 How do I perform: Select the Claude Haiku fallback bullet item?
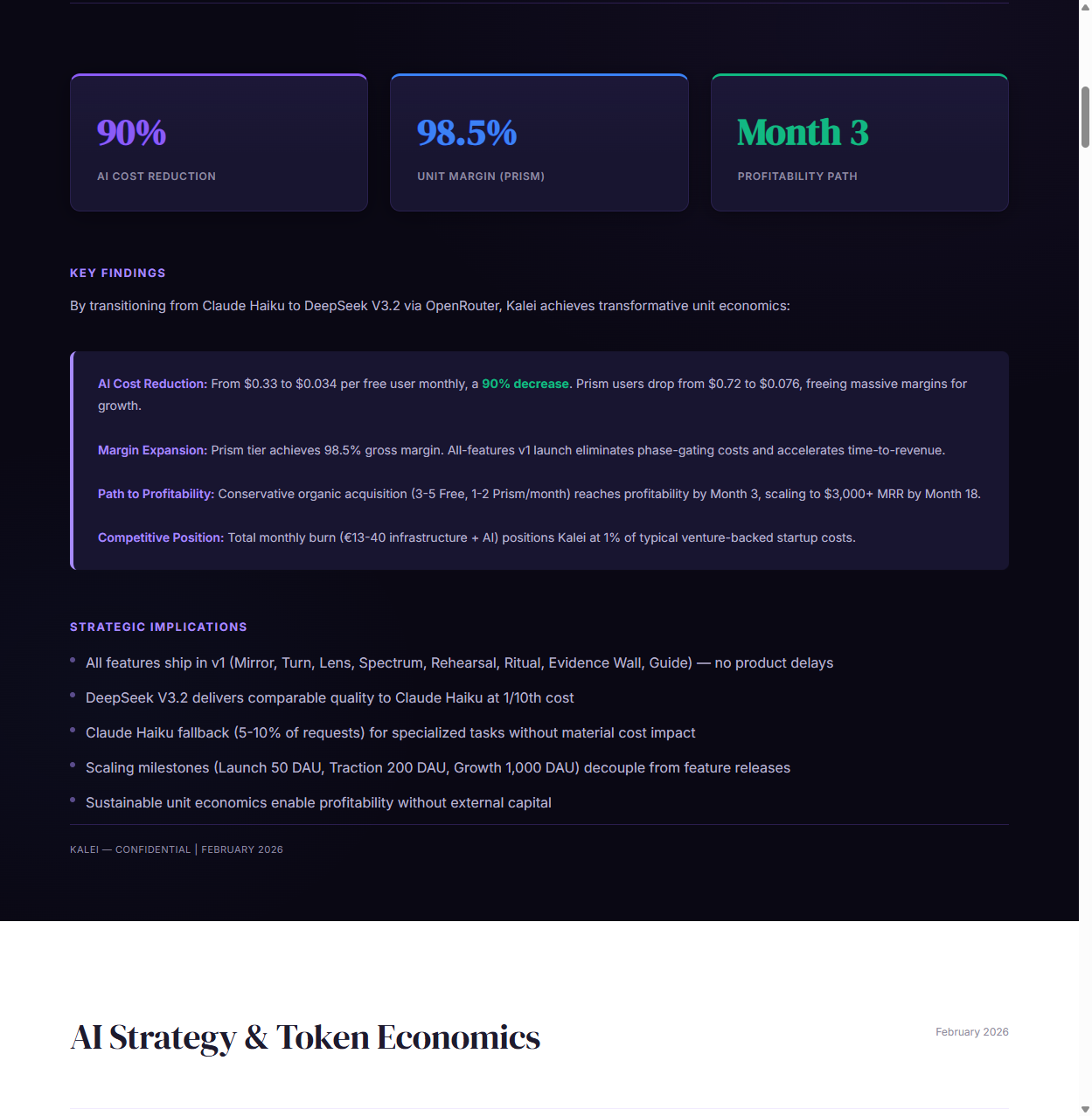(390, 733)
